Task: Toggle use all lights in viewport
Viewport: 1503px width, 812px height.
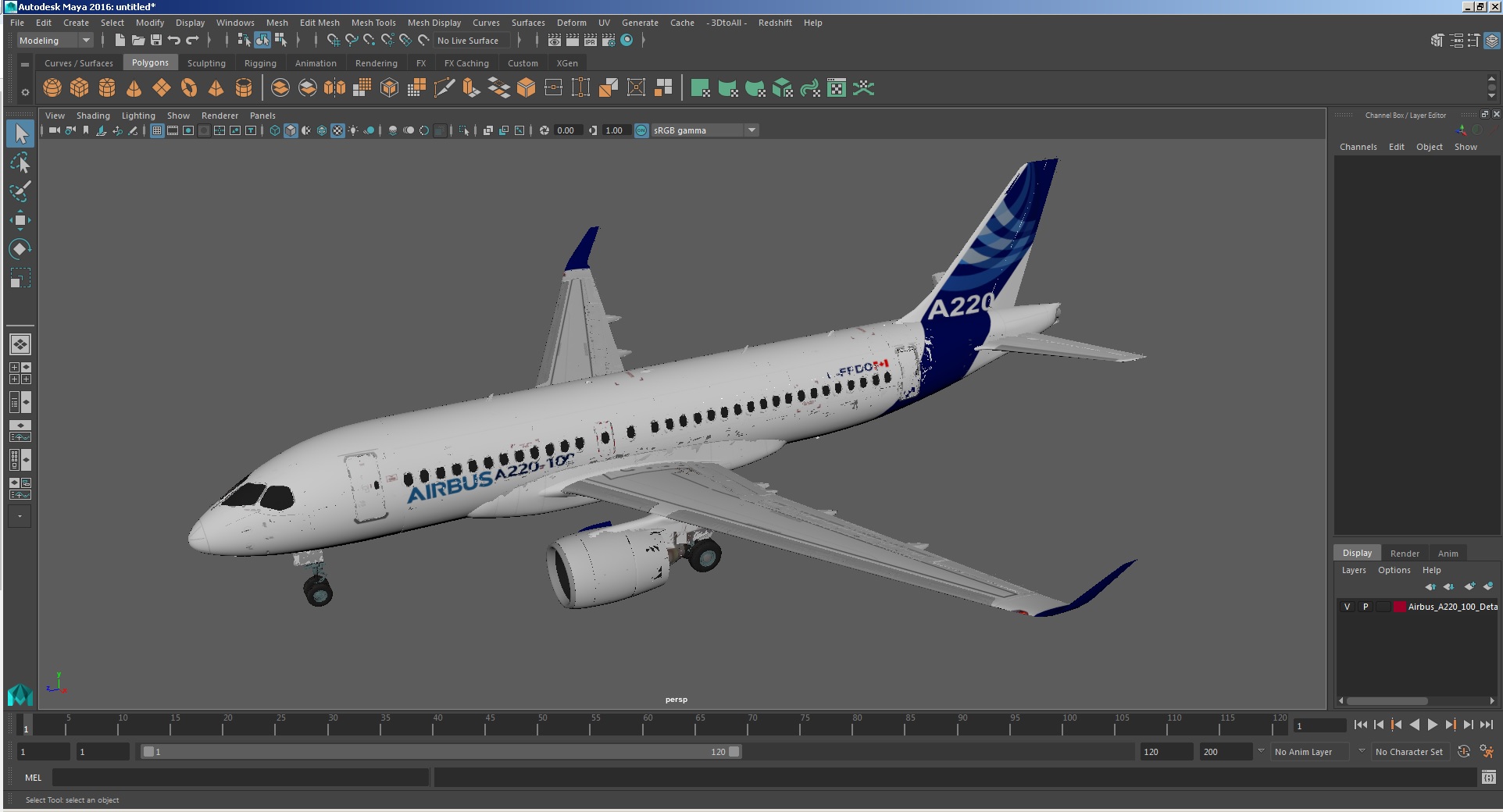Action: pyautogui.click(x=353, y=130)
